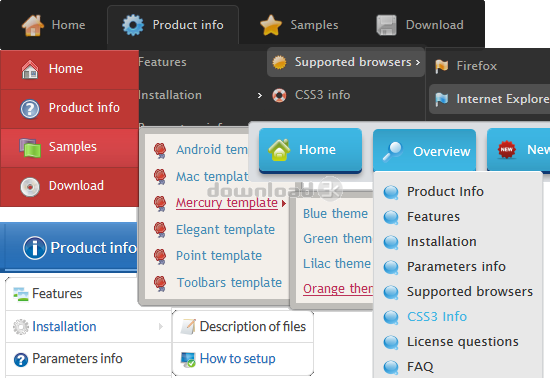Viewport: 550px width, 378px height.
Task: Click the question mark icon in the red menu
Action: click(x=30, y=109)
